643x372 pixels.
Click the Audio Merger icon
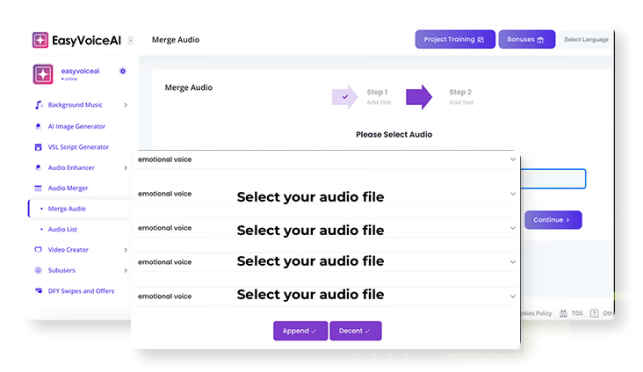pos(38,188)
